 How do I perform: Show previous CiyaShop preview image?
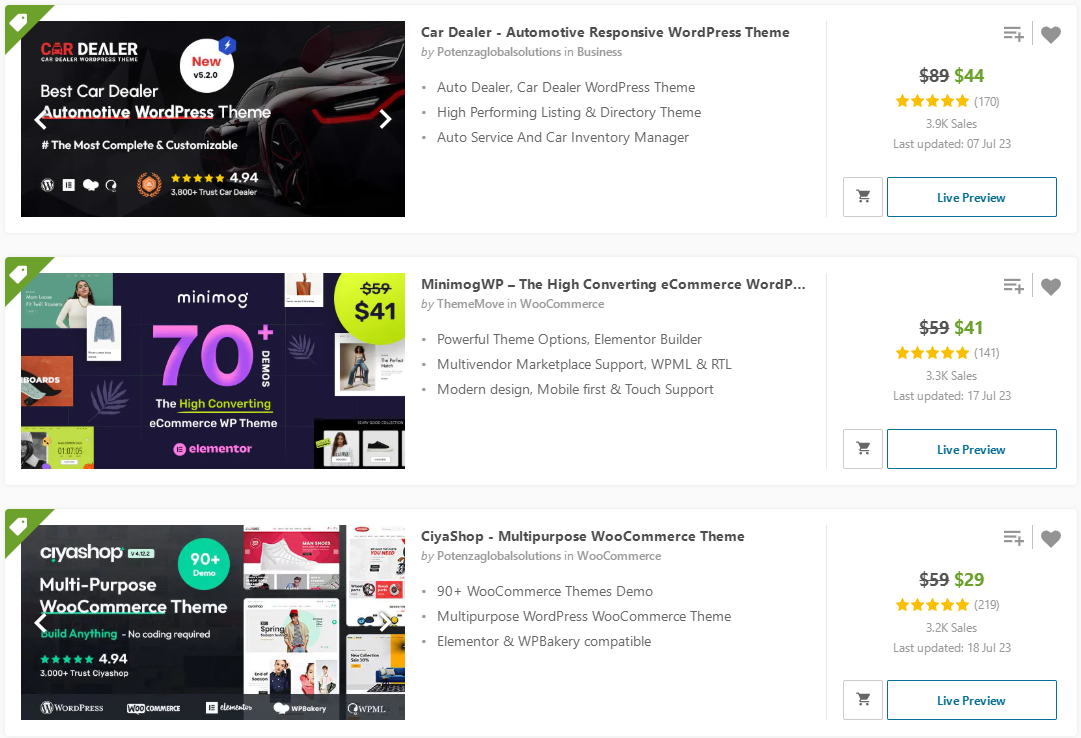[41, 623]
